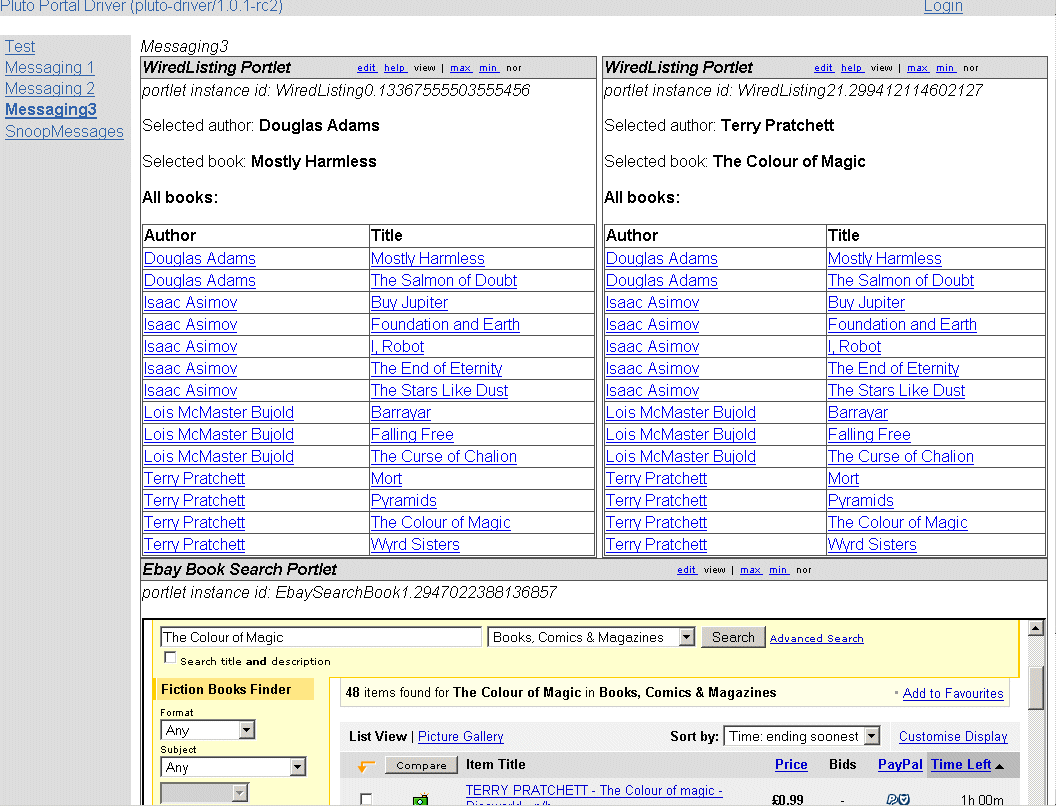
Task: Select 'The Salmon of Doubt' in left portlet
Action: click(x=444, y=281)
